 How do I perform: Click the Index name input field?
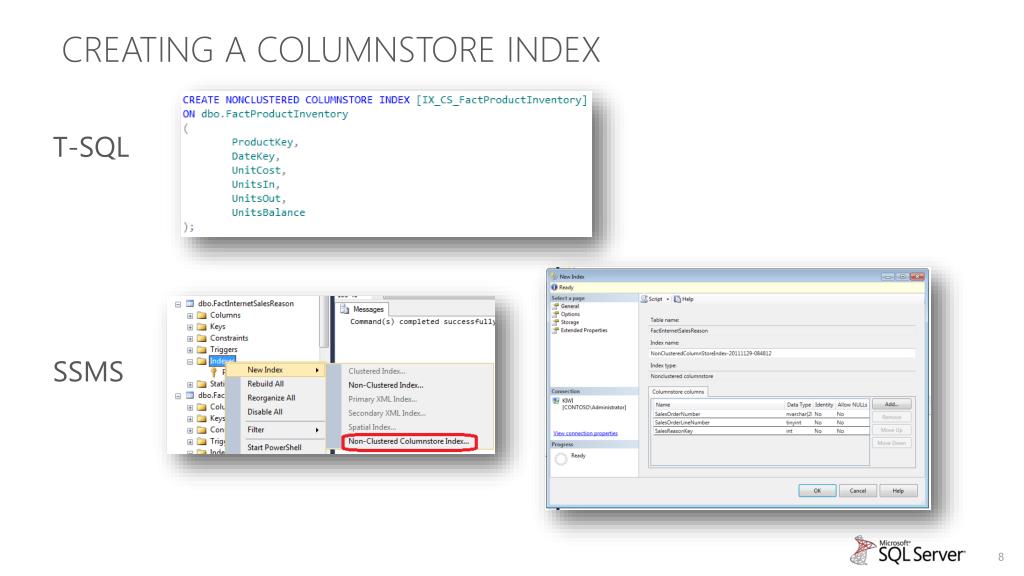click(782, 353)
